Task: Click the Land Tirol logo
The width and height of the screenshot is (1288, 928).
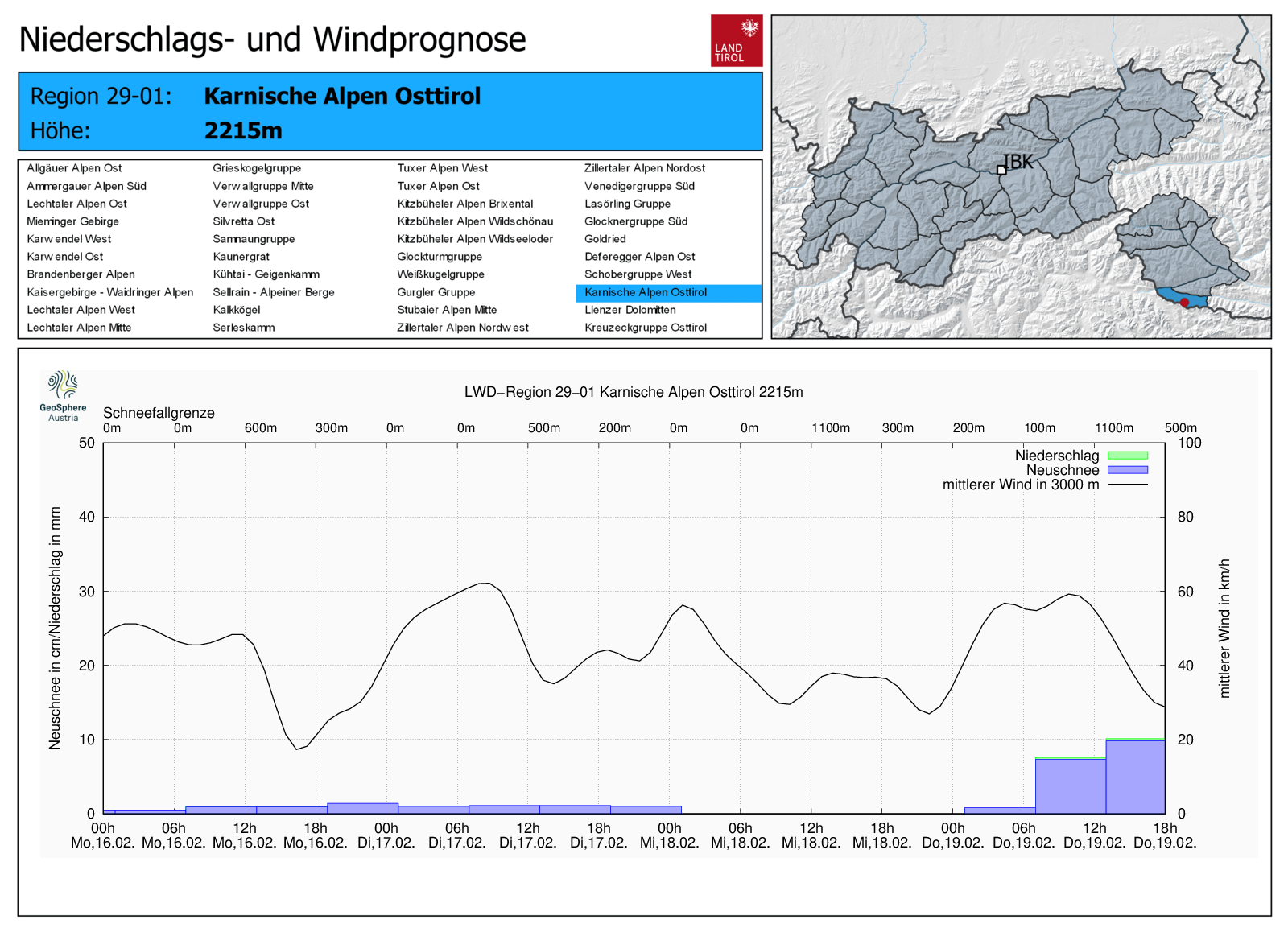Action: pyautogui.click(x=737, y=40)
